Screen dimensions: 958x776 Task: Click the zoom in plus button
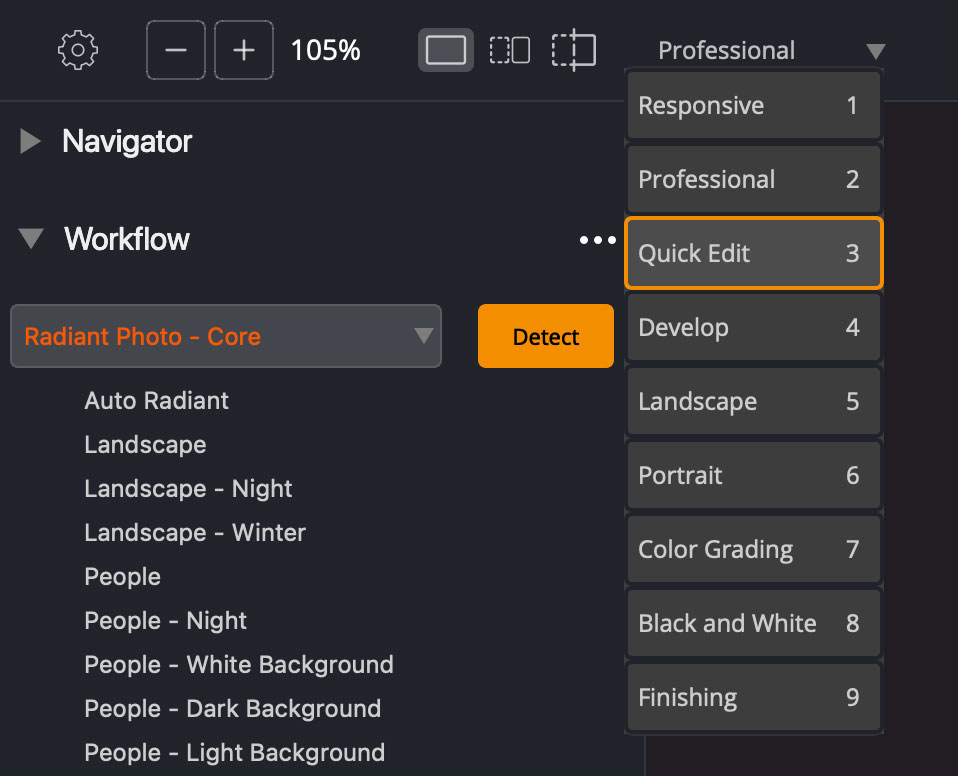pos(243,50)
